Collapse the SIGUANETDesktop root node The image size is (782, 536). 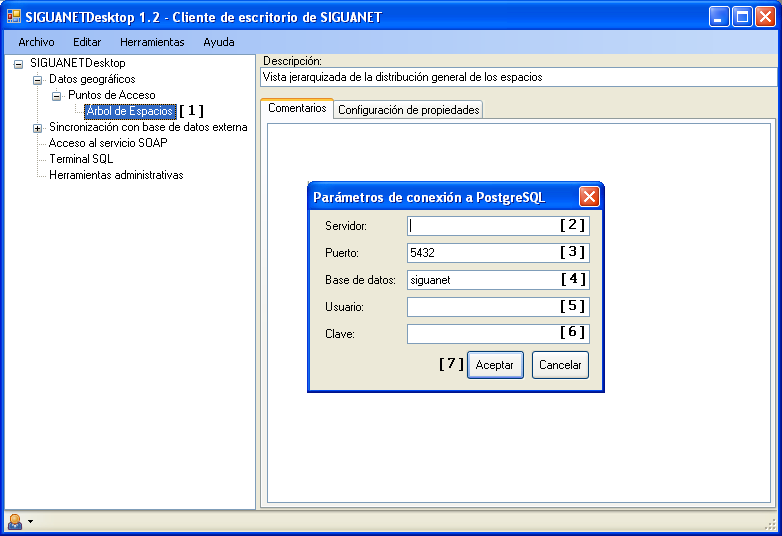click(18, 64)
